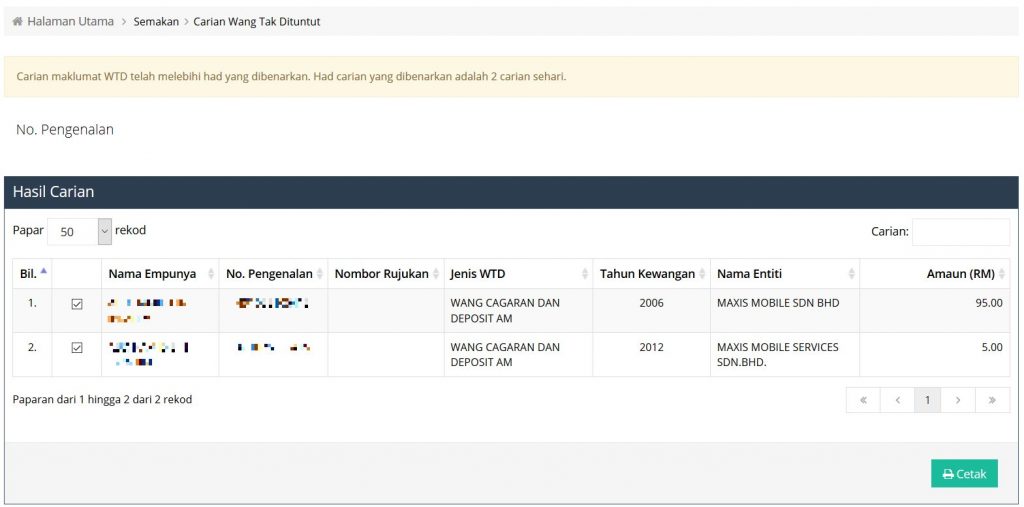Sort by Bil. column arrow icon
Viewport: 1024px width, 507px height.
point(44,272)
